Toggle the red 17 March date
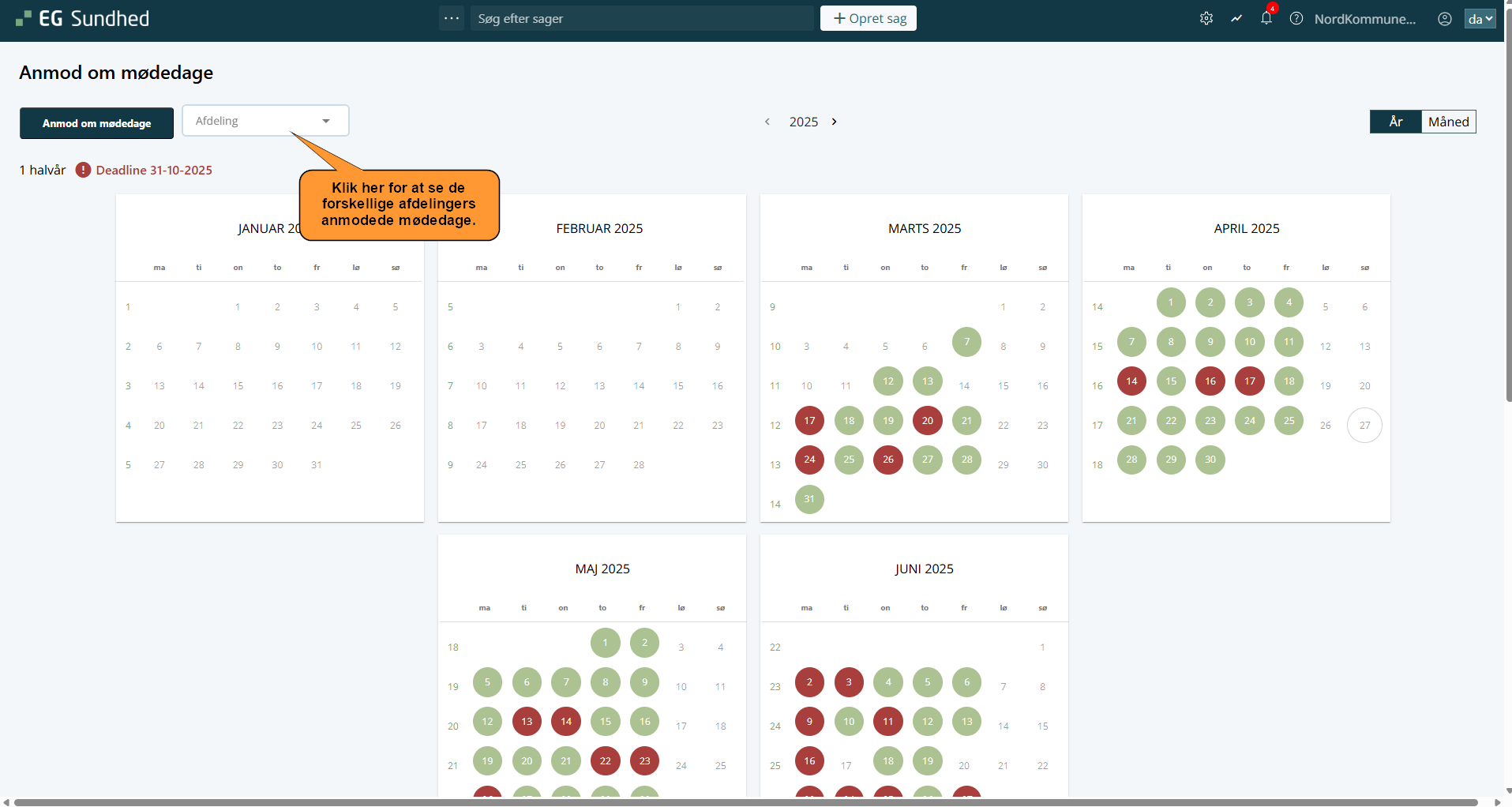1512x807 pixels. pyautogui.click(x=809, y=421)
